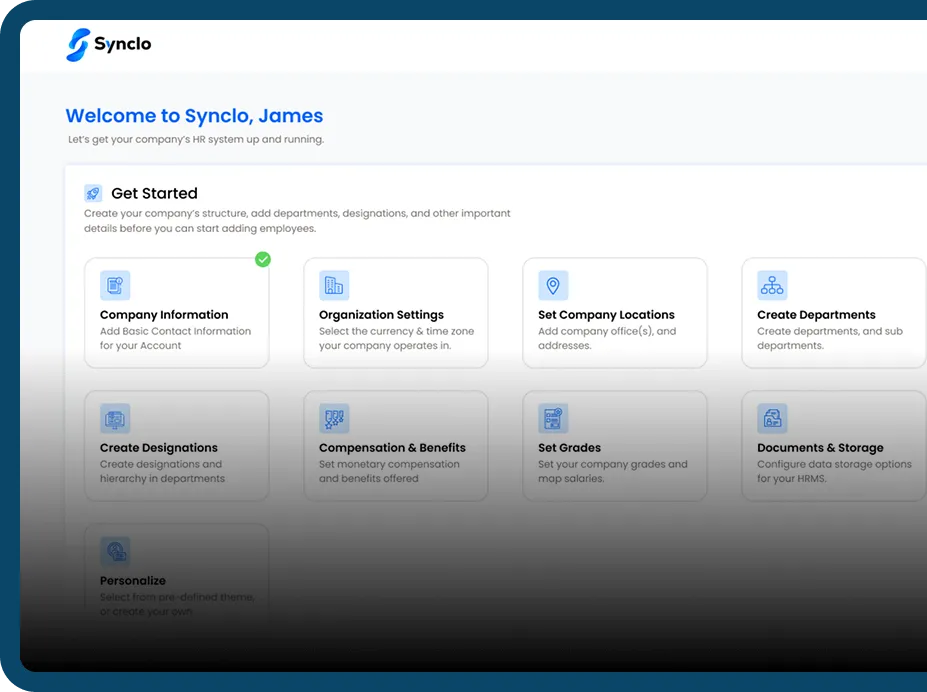The image size is (927, 692).
Task: Click the green completed checkmark badge
Action: (263, 259)
